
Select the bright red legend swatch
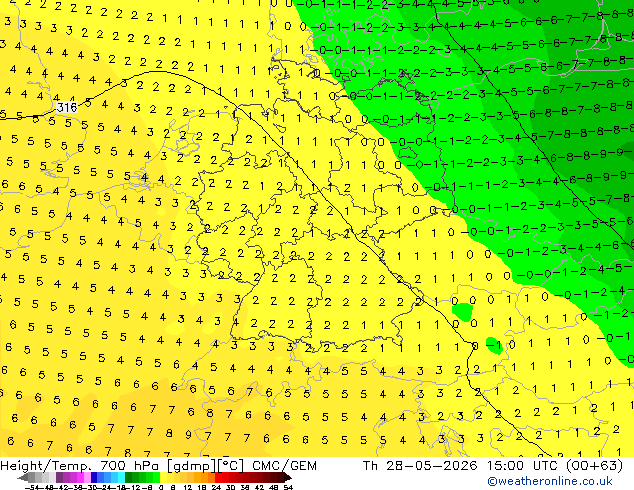(218, 477)
